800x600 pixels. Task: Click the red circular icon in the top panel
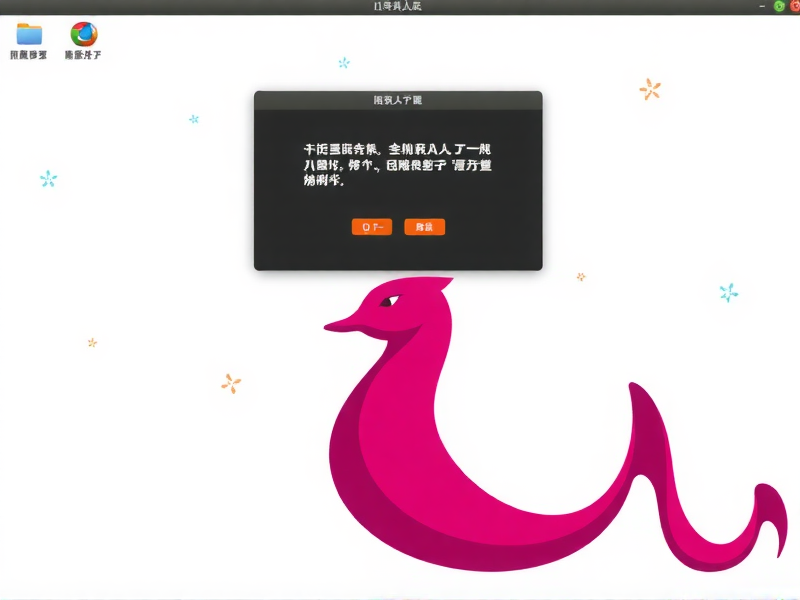click(x=796, y=5)
